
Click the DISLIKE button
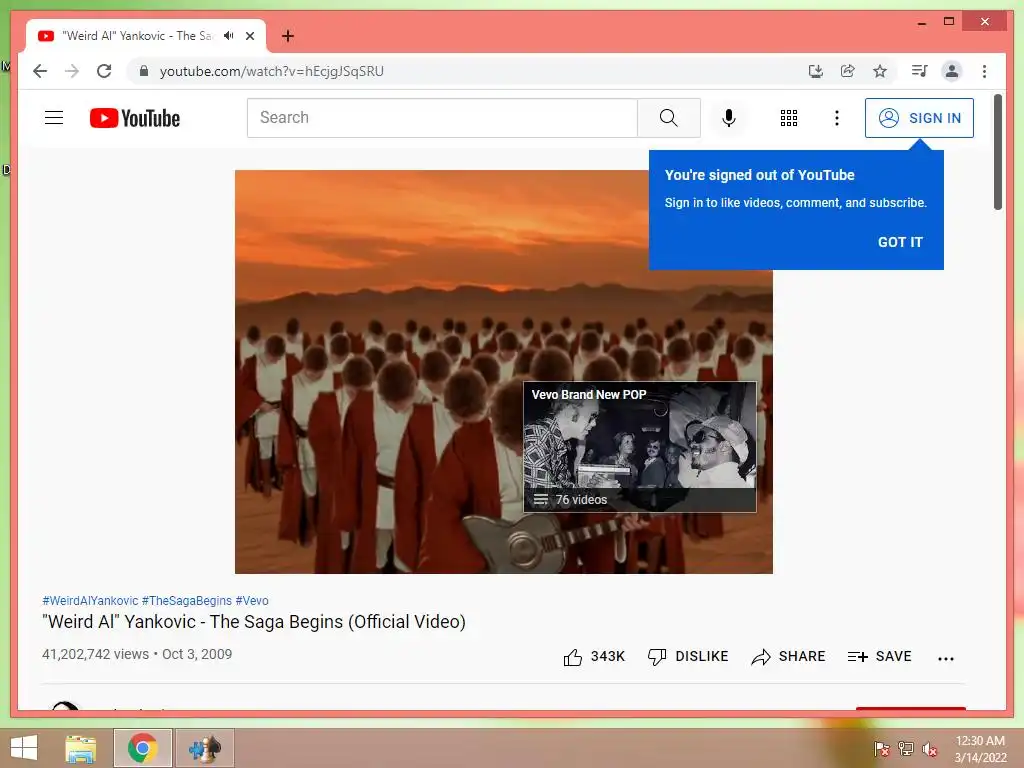point(688,657)
